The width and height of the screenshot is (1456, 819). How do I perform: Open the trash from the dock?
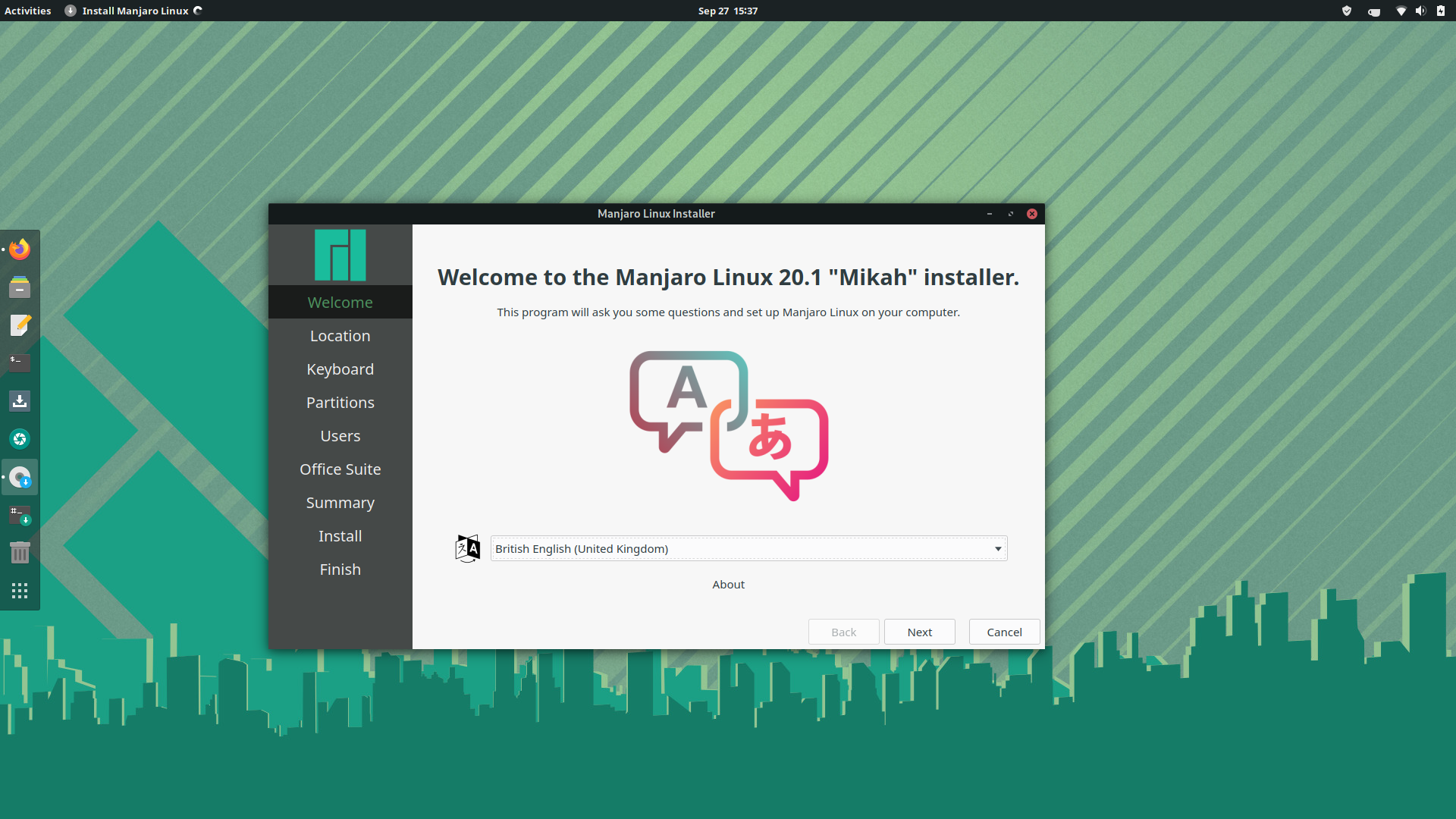pyautogui.click(x=20, y=553)
